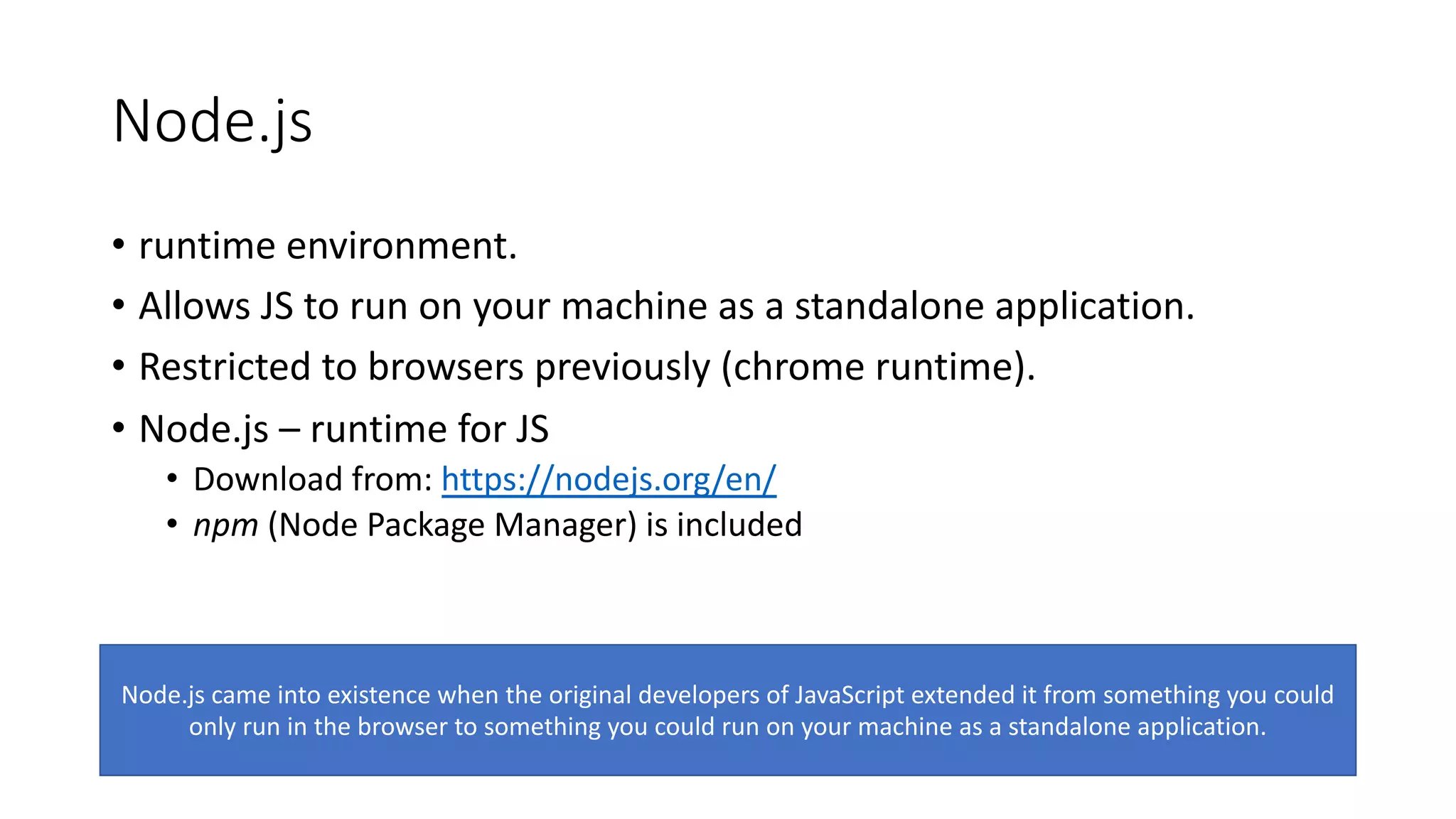1456x819 pixels.
Task: Click the "Download from:" label text
Action: (313, 479)
